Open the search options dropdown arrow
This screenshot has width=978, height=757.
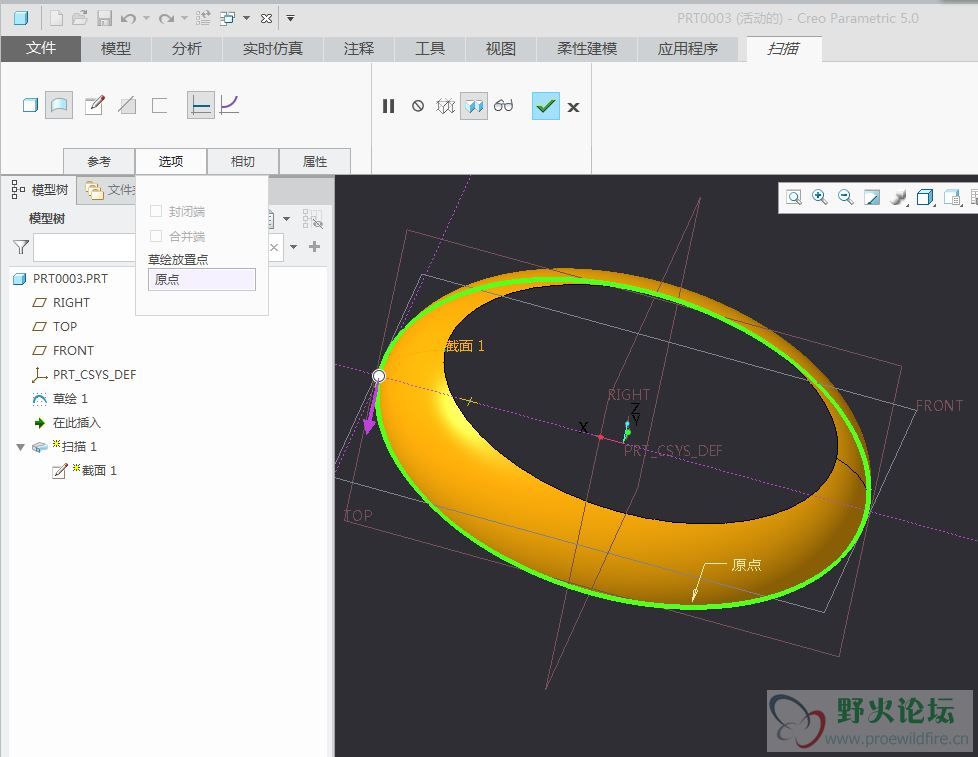294,247
